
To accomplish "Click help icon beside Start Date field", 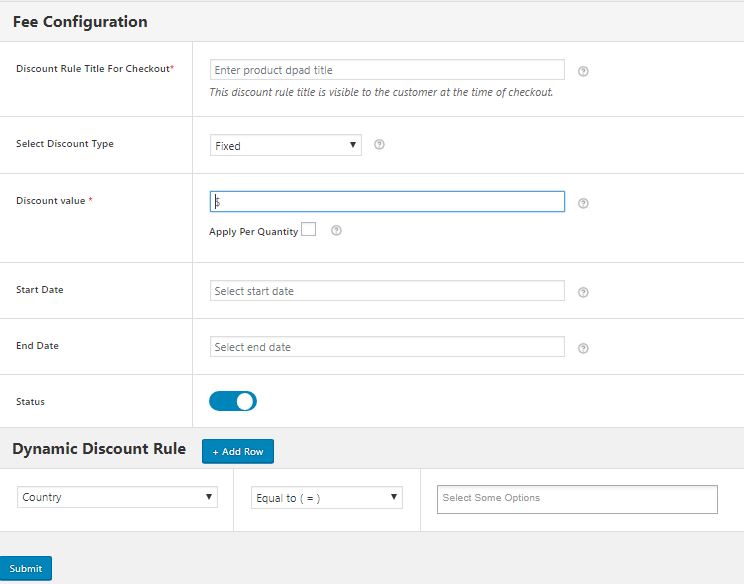I will (583, 292).
